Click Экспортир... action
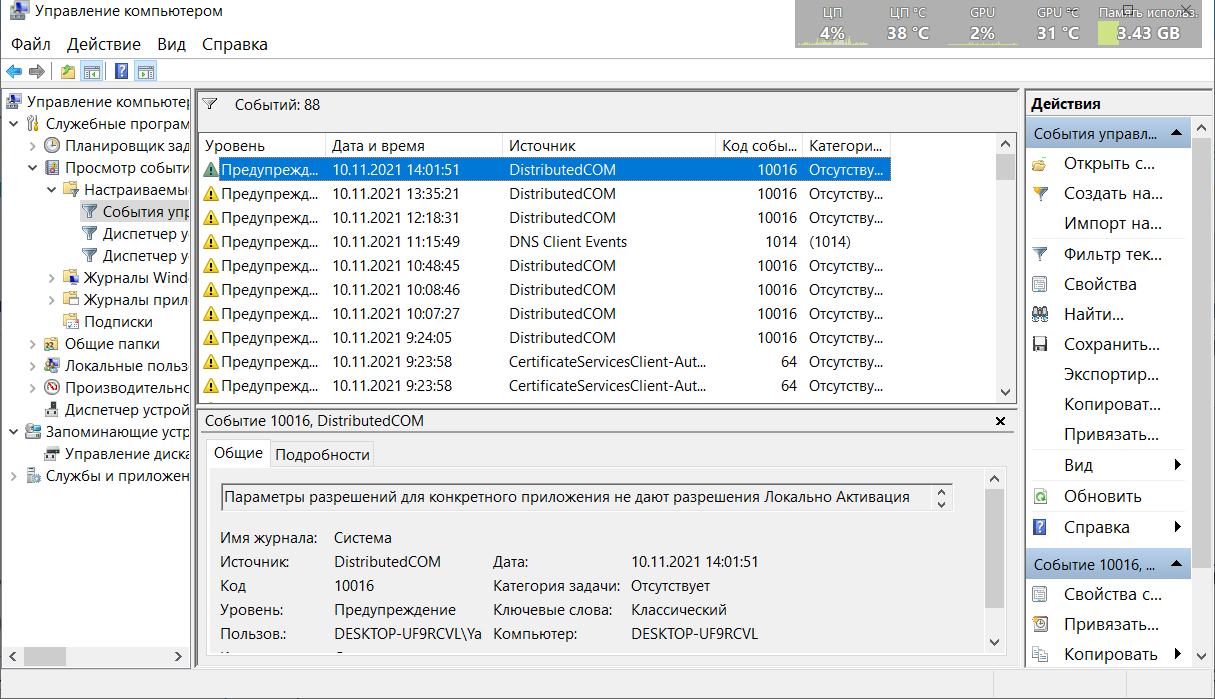 (1113, 375)
